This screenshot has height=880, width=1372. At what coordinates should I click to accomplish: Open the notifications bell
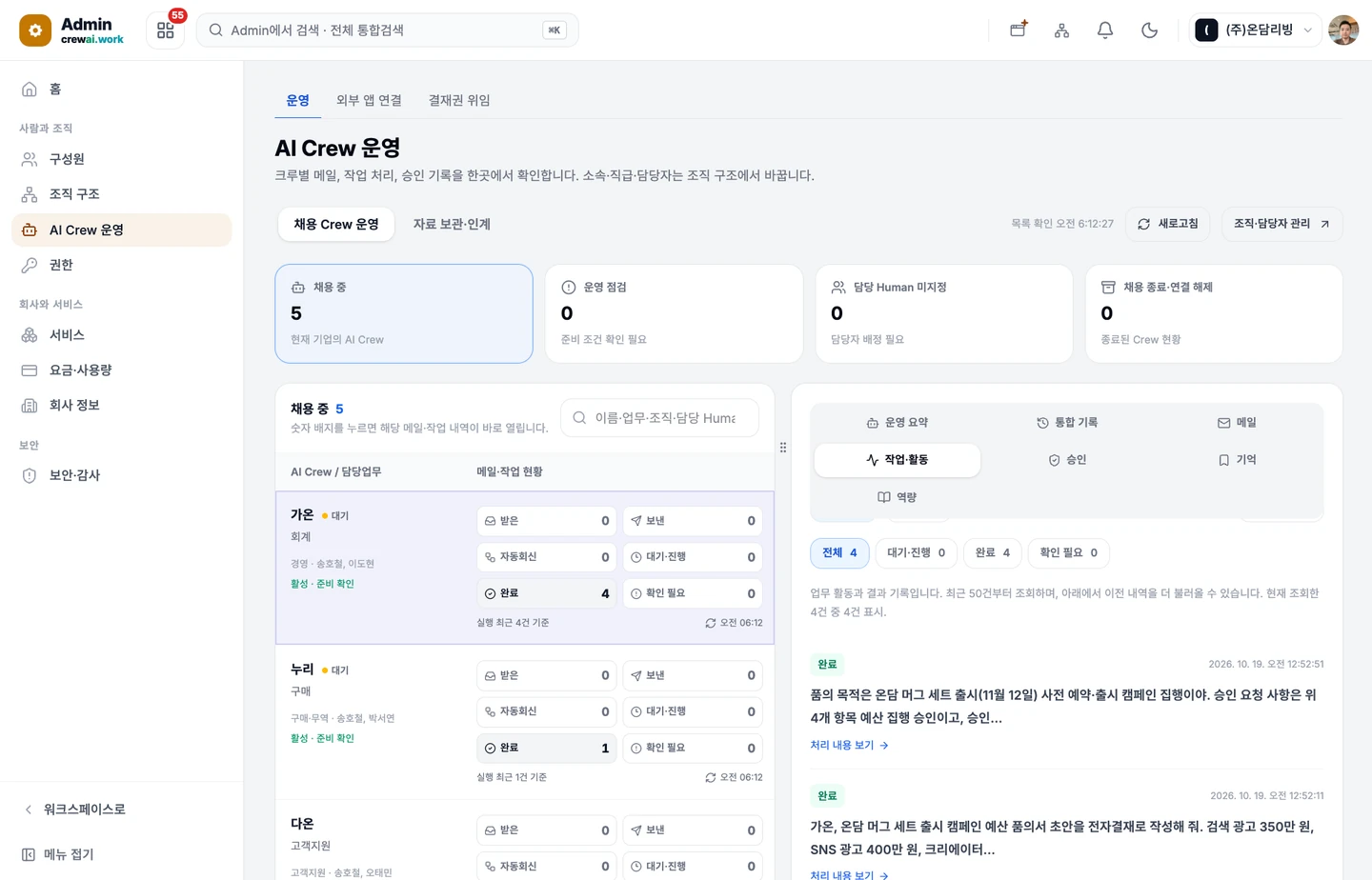1105,30
